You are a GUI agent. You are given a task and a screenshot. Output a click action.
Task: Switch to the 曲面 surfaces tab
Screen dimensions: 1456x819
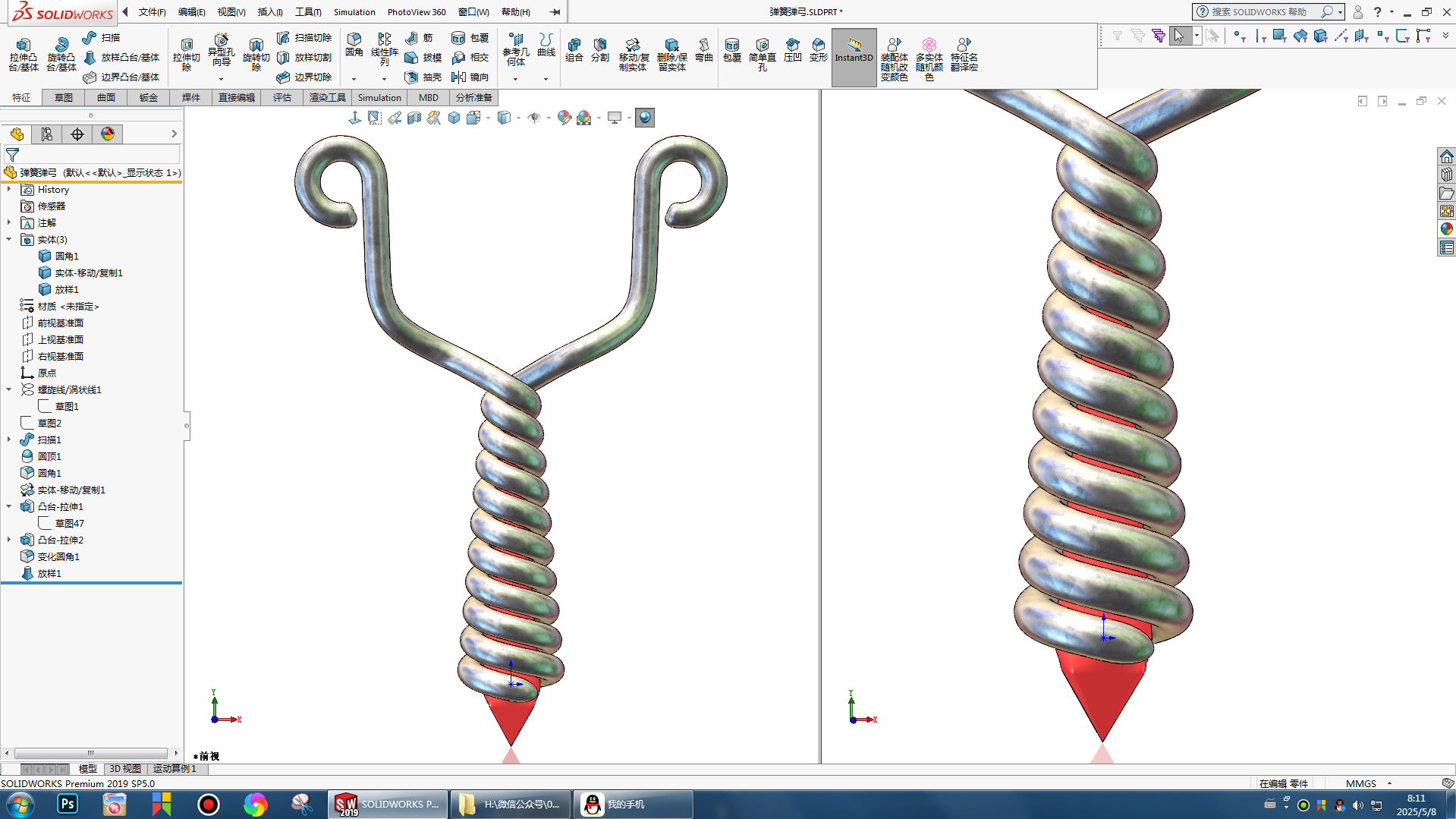[106, 97]
